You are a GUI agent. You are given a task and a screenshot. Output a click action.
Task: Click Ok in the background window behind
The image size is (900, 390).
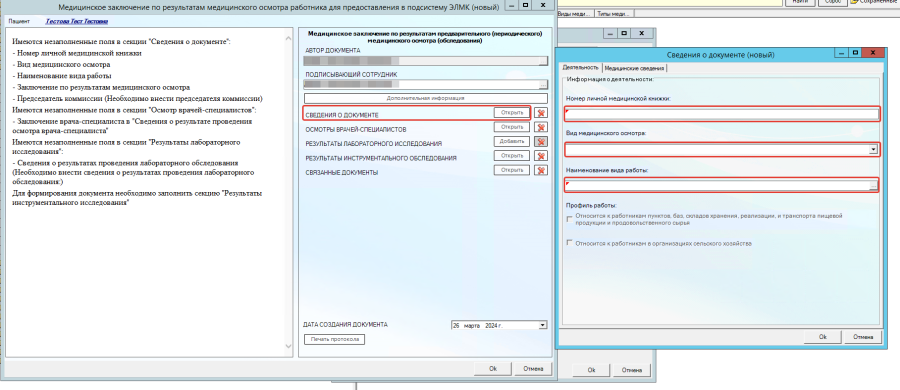point(592,370)
